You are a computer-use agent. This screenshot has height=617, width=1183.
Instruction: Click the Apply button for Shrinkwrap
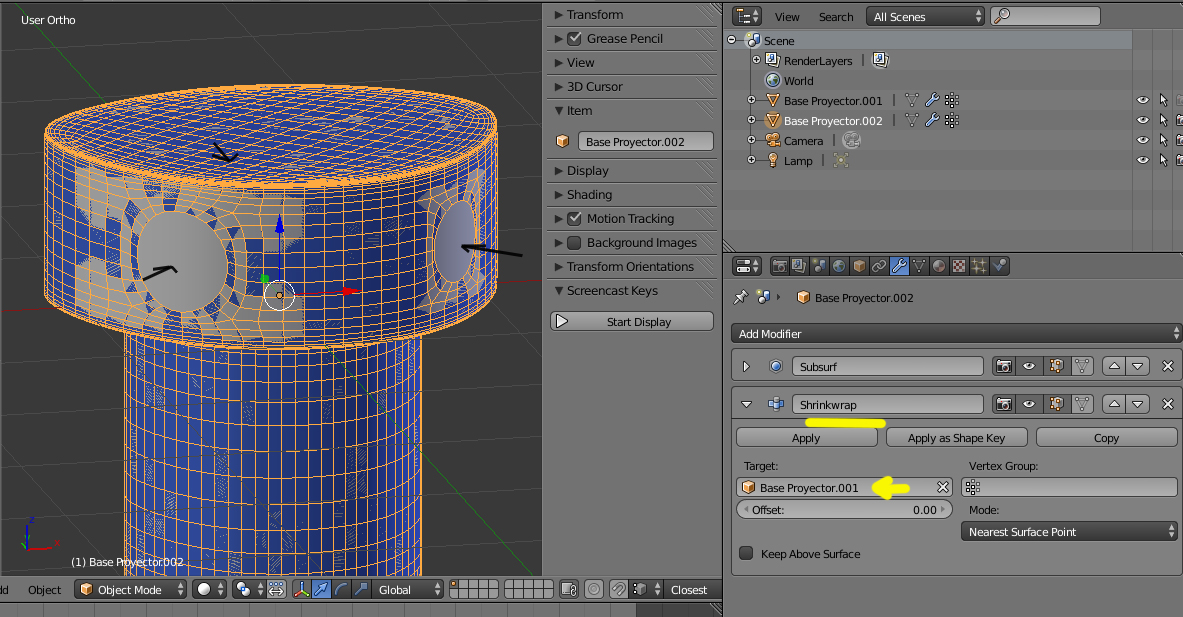pos(806,438)
